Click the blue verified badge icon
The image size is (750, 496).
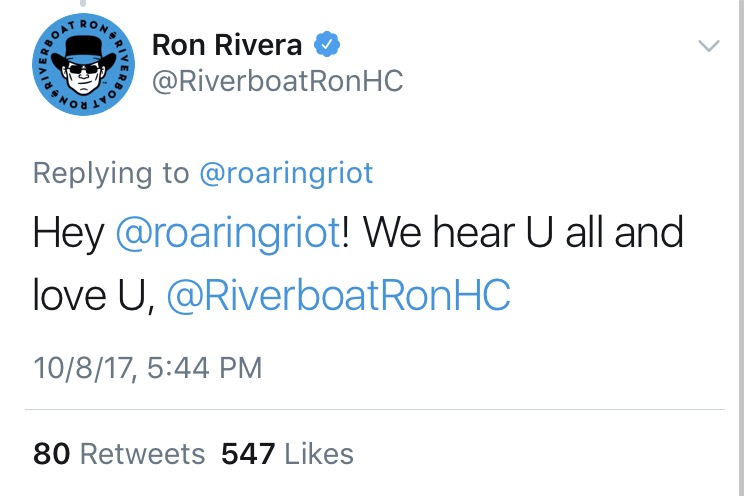tap(327, 44)
